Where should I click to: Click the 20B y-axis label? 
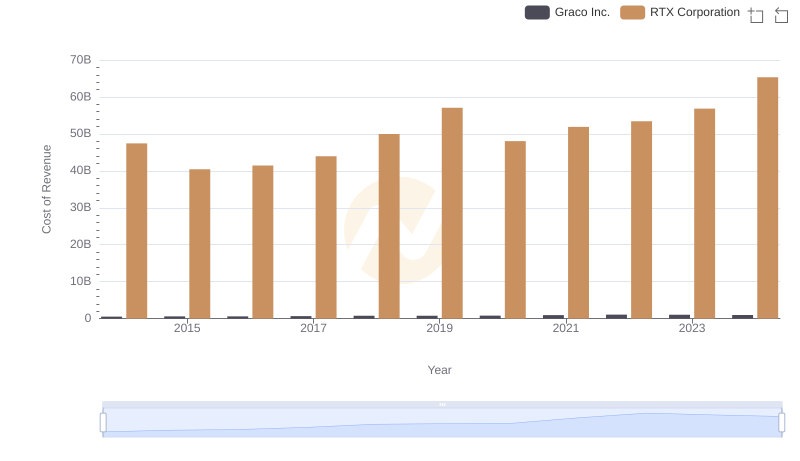point(81,244)
